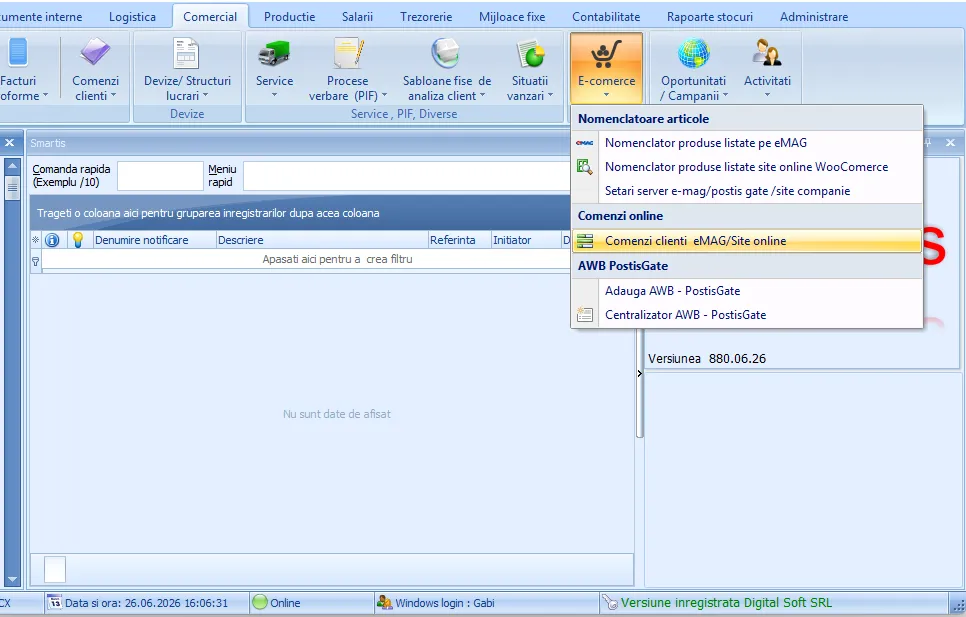Screen dimensions: 966x617
Task: Click the blue info column header icon
Action: (52, 240)
